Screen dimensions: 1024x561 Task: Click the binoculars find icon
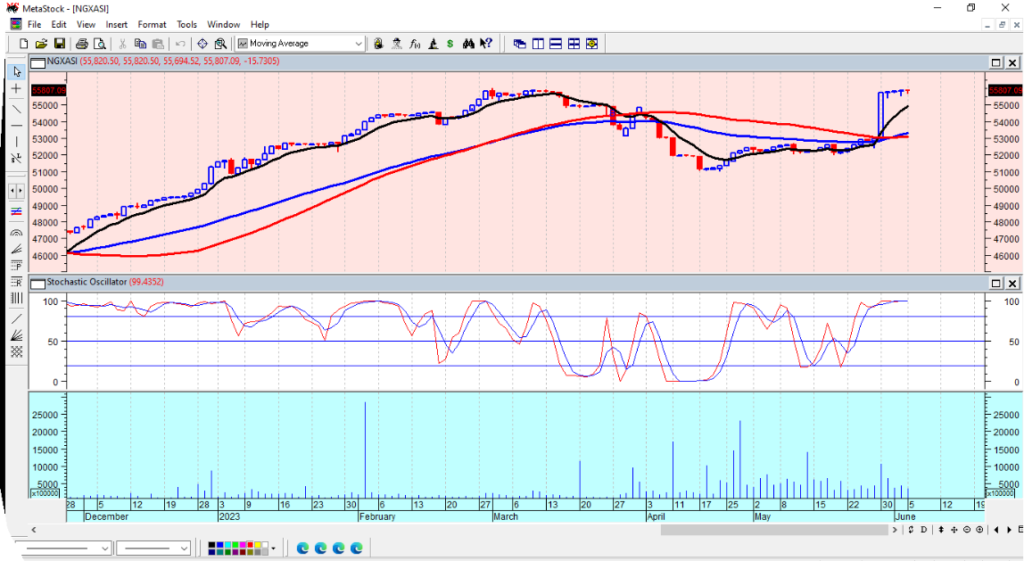468,44
